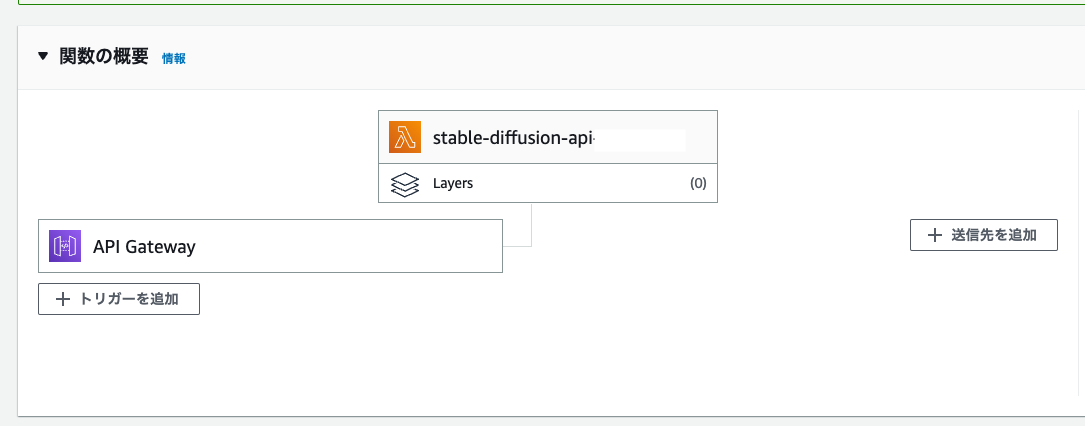Select the API Gateway trigger label
Image resolution: width=1085 pixels, height=426 pixels.
[144, 247]
